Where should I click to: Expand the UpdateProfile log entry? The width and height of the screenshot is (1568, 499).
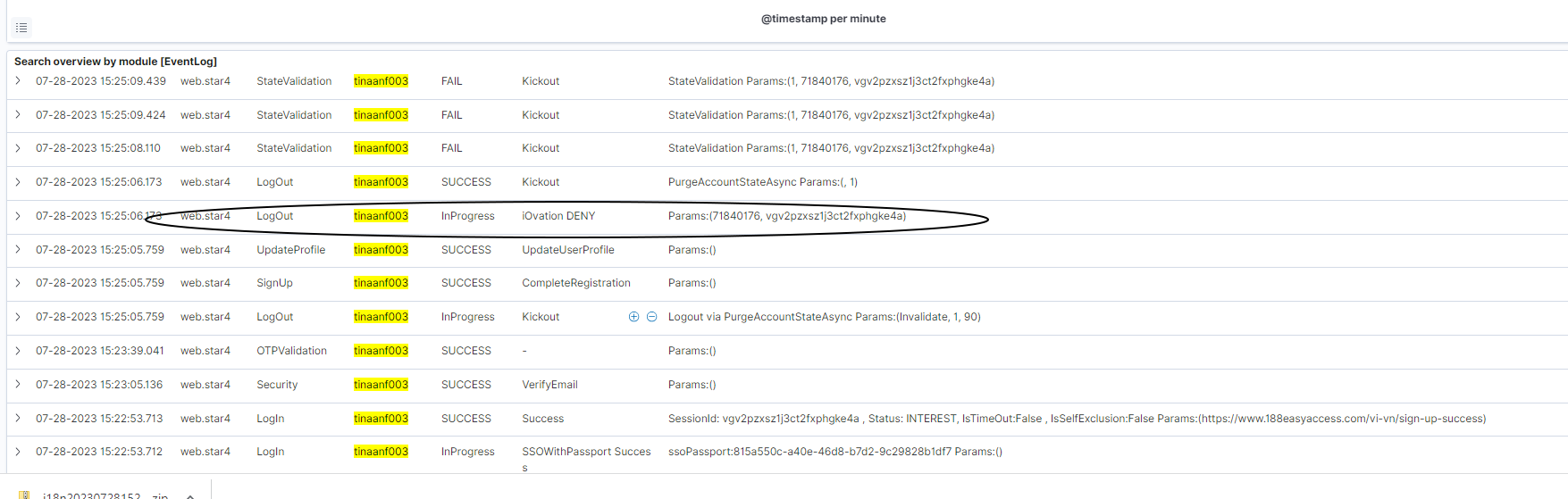pos(18,250)
